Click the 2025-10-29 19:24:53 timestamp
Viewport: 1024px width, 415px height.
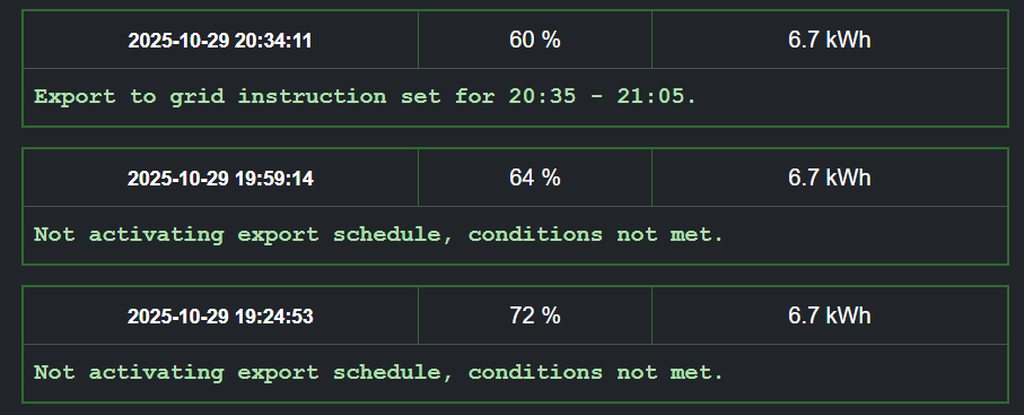click(220, 317)
